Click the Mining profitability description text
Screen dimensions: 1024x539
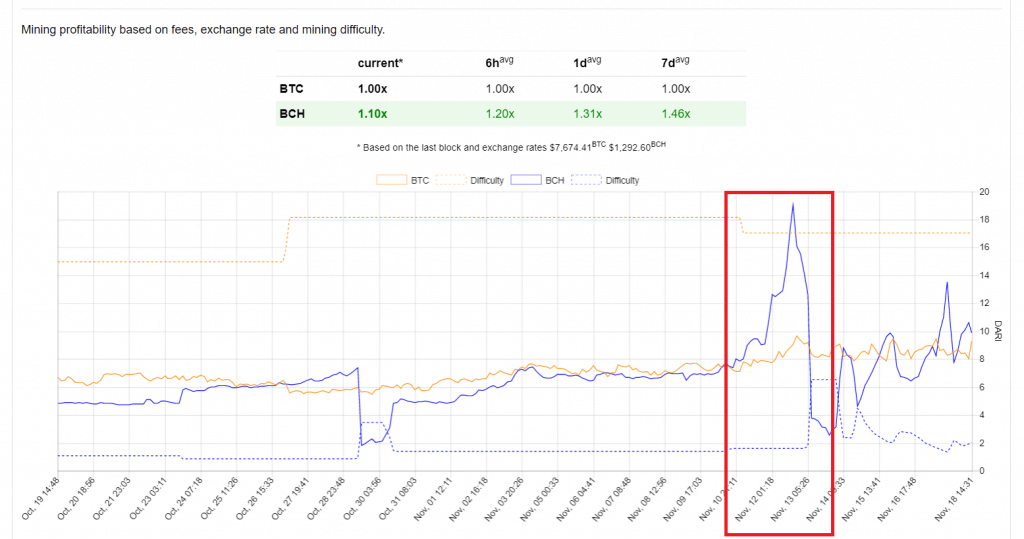(203, 29)
